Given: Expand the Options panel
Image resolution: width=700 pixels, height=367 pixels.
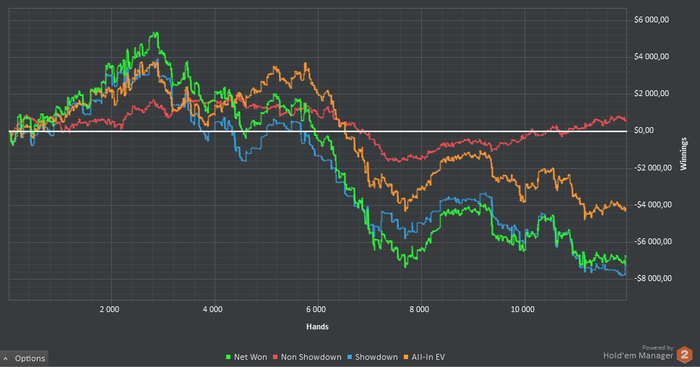Looking at the screenshot, I should pos(24,359).
